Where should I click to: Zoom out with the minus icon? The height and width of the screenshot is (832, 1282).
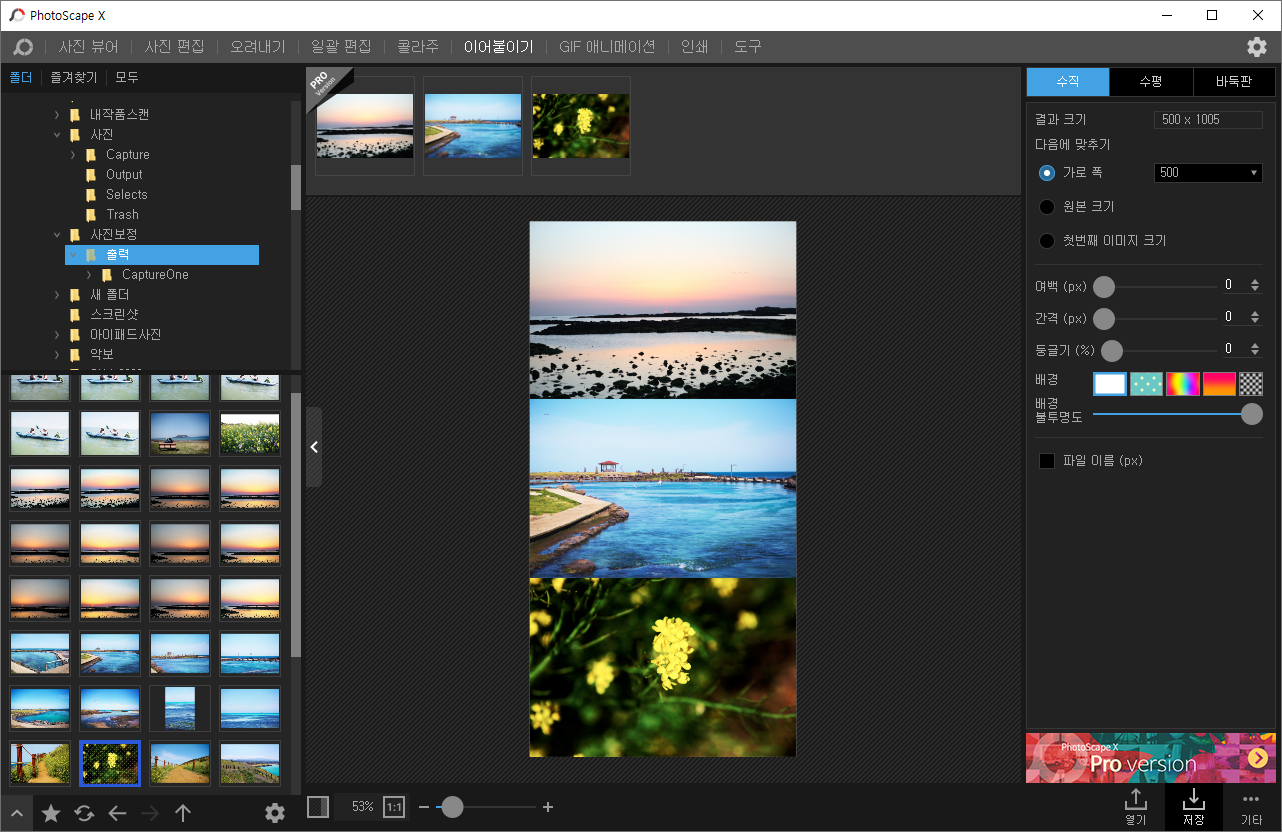click(x=424, y=807)
